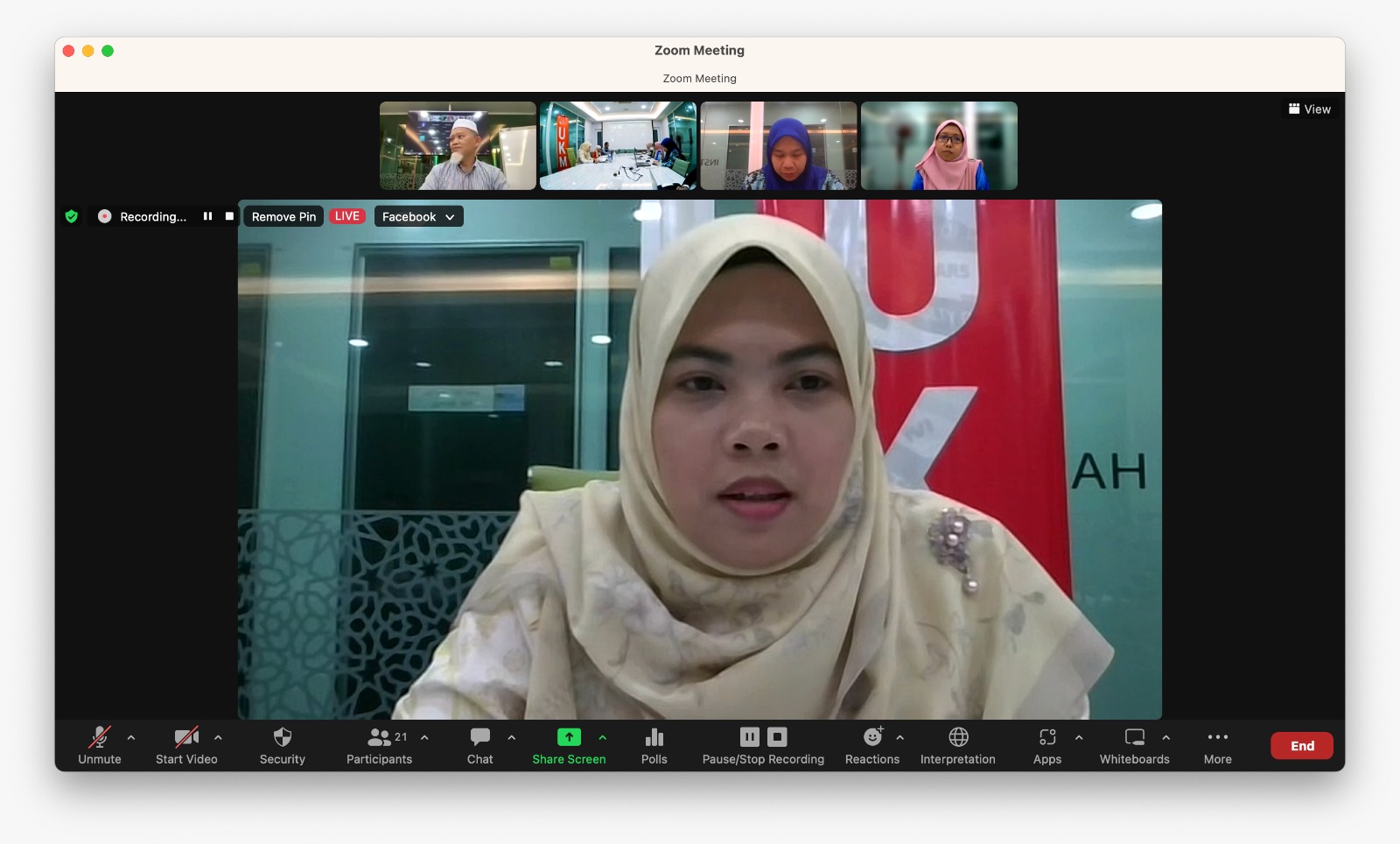Image resolution: width=1400 pixels, height=844 pixels.
Task: Open Polls from the toolbar
Action: (654, 745)
